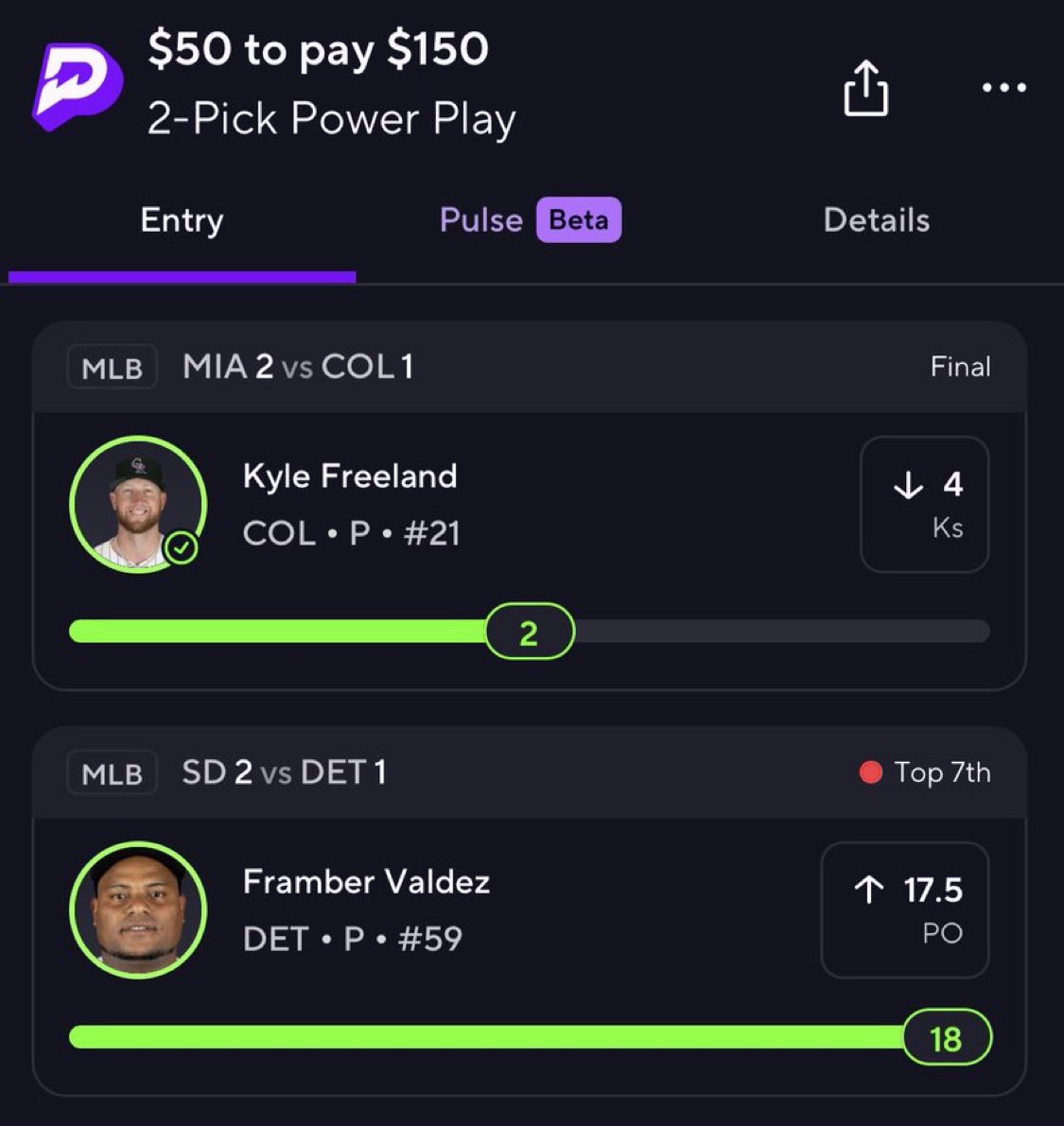The height and width of the screenshot is (1126, 1064).
Task: Tap Kyle Freeland's profile photo
Action: pos(137,503)
